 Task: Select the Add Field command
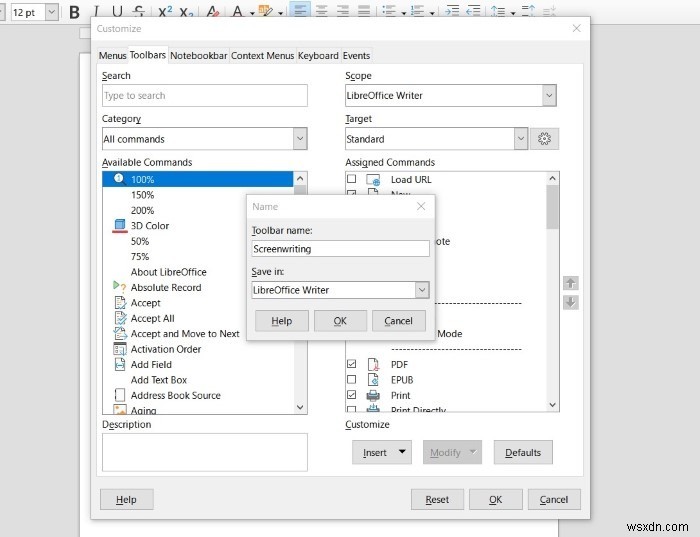(x=151, y=365)
